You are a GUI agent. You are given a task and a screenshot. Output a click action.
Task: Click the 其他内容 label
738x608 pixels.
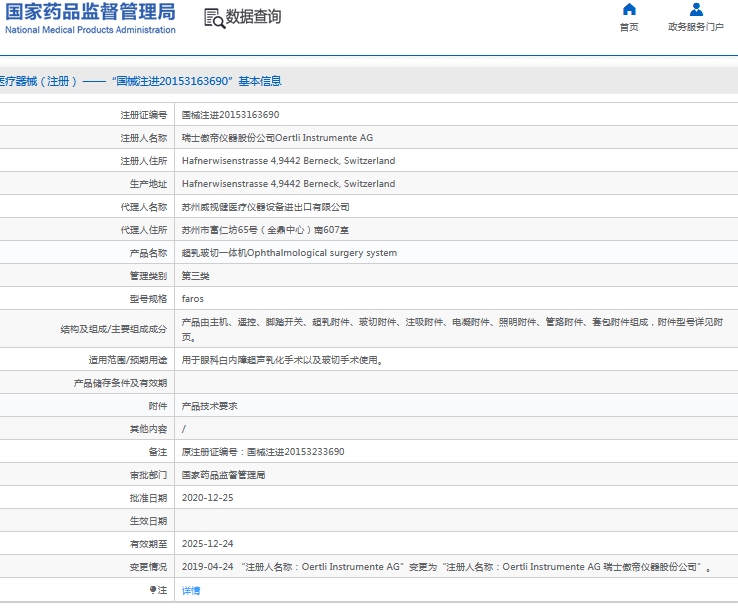pos(148,429)
